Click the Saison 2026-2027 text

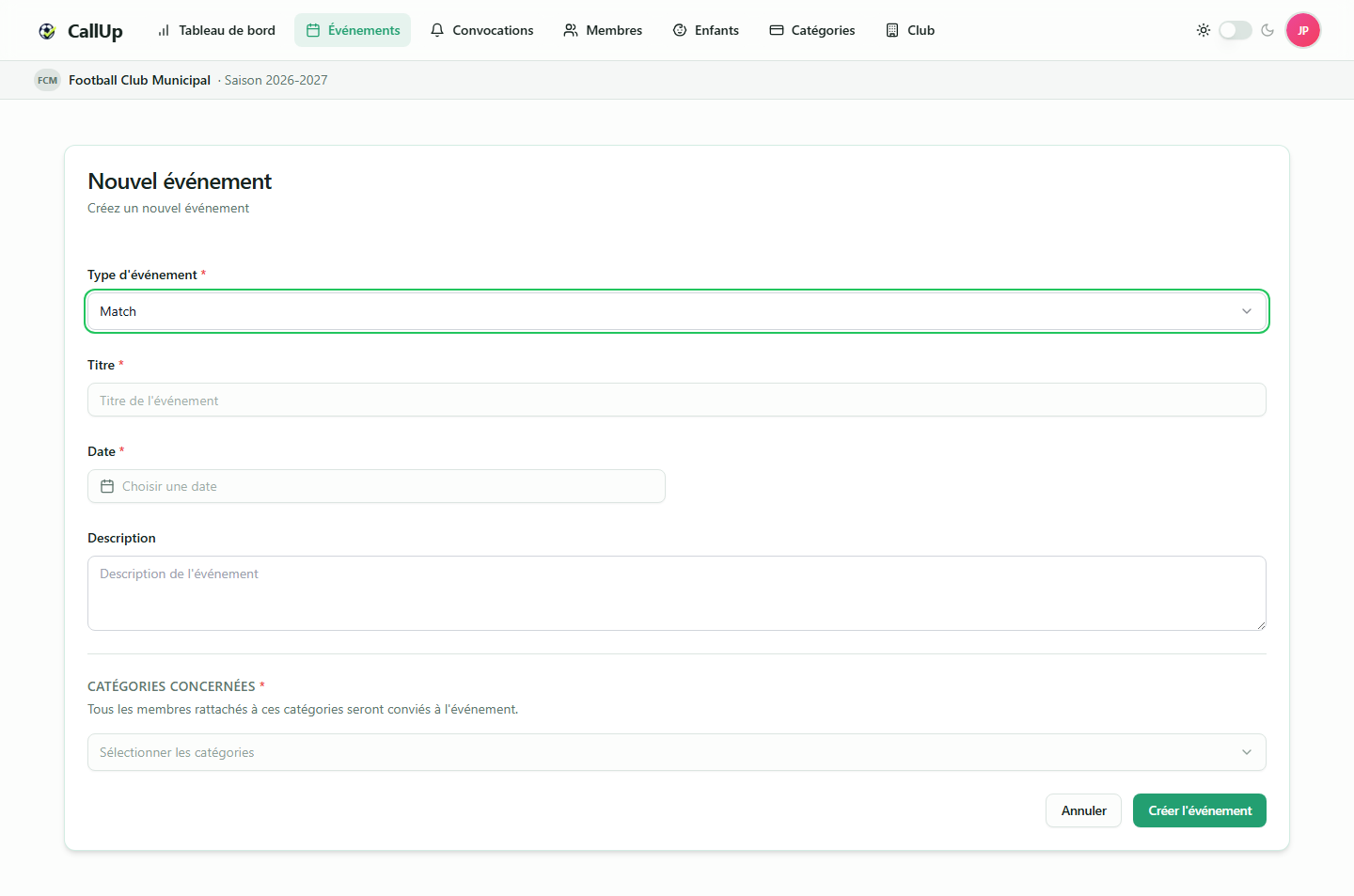click(276, 80)
